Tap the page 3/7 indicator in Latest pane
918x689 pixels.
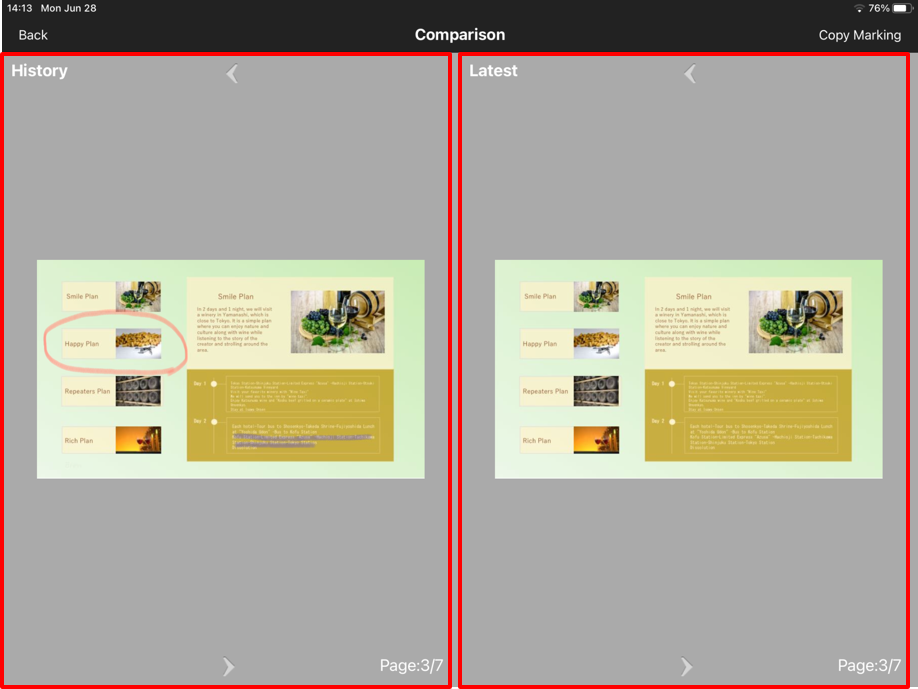pyautogui.click(x=869, y=666)
